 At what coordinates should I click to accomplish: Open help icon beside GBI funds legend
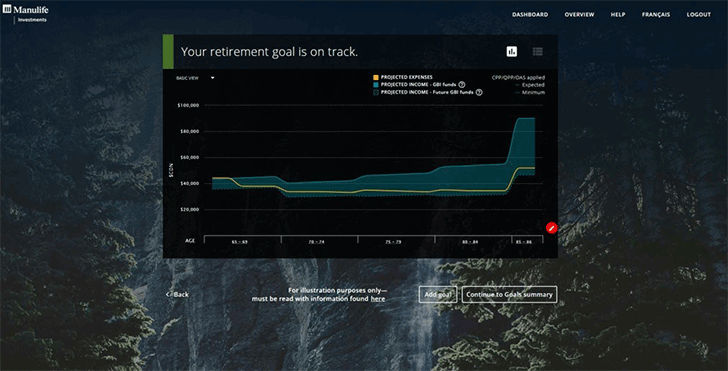[x=462, y=85]
